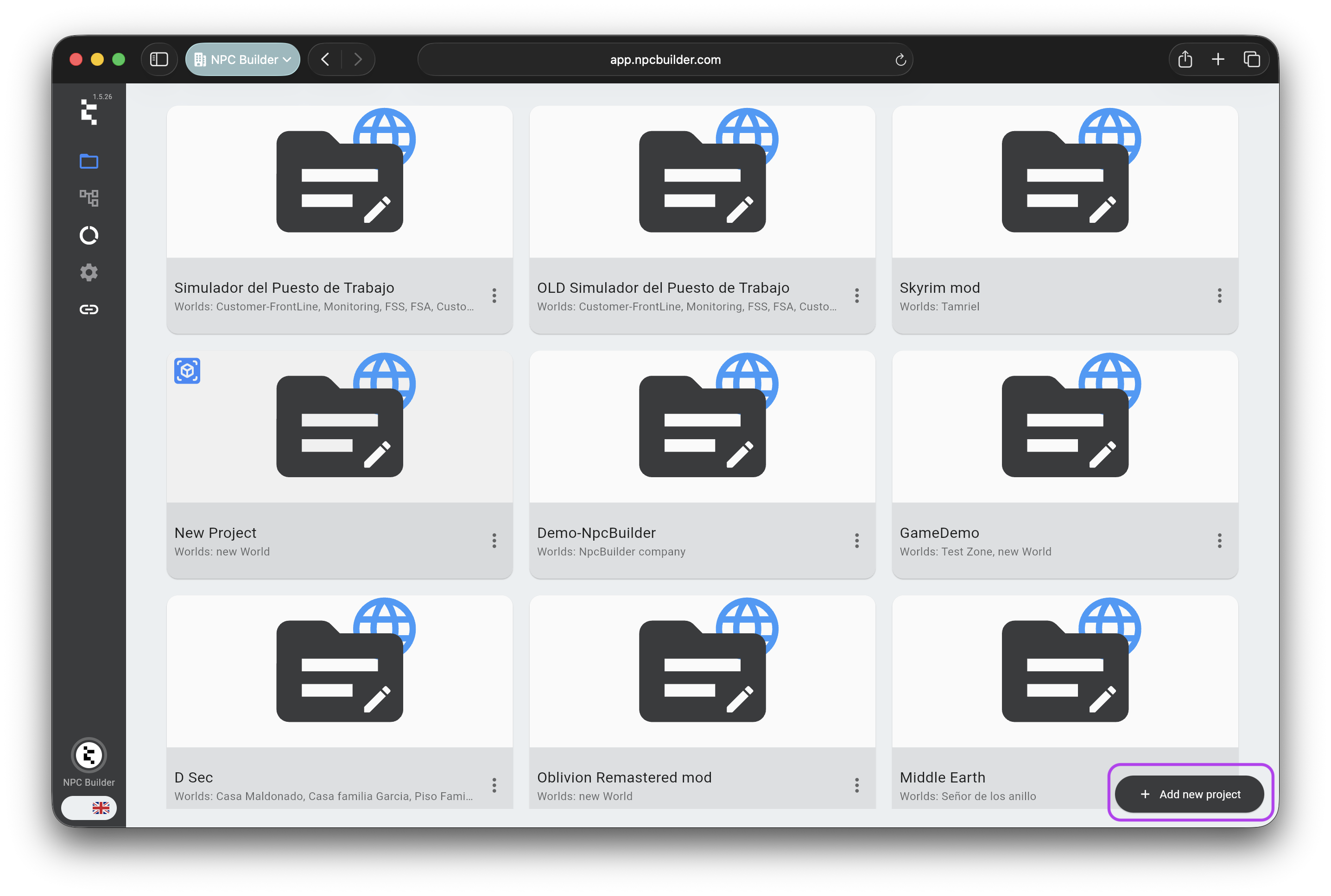Click the NPC Builder account avatar
This screenshot has width=1331, height=896.
pos(89,755)
